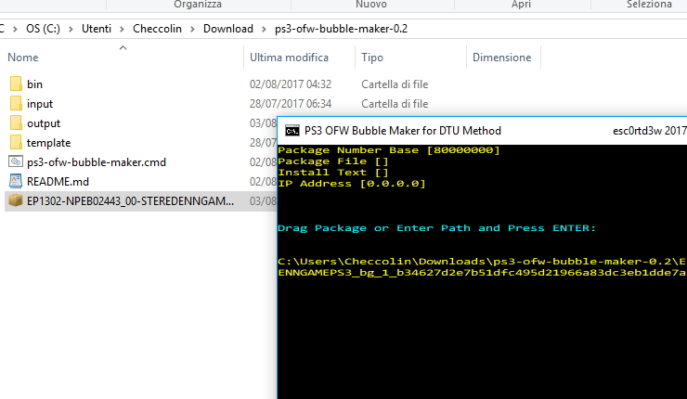Sort by Tipo column header
The height and width of the screenshot is (399, 687).
pos(372,57)
